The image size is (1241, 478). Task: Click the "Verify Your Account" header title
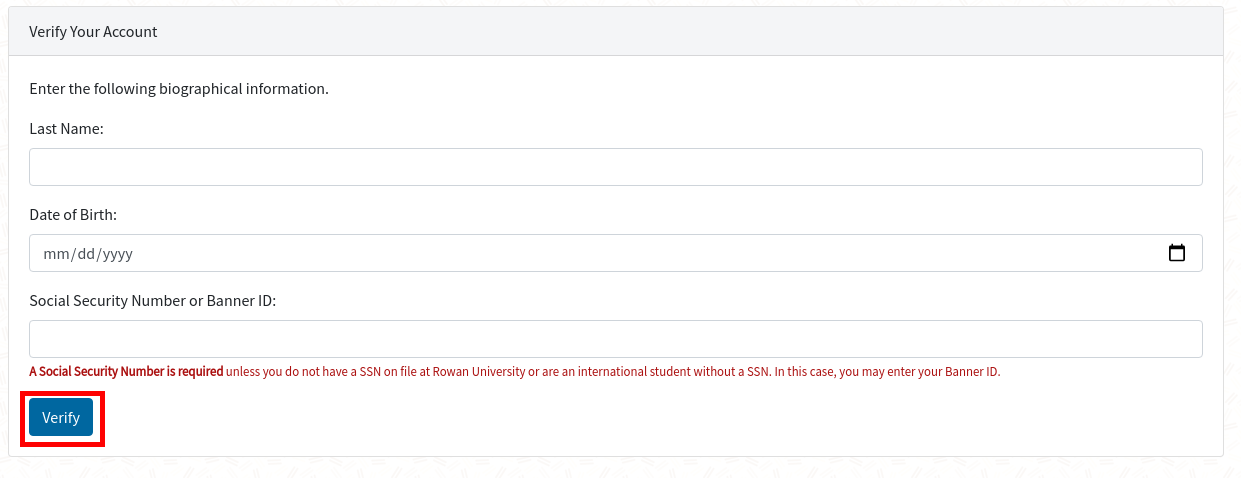coord(93,32)
